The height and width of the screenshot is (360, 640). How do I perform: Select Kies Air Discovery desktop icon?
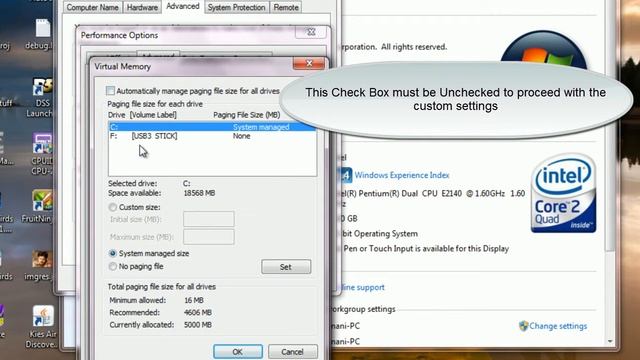click(41, 327)
